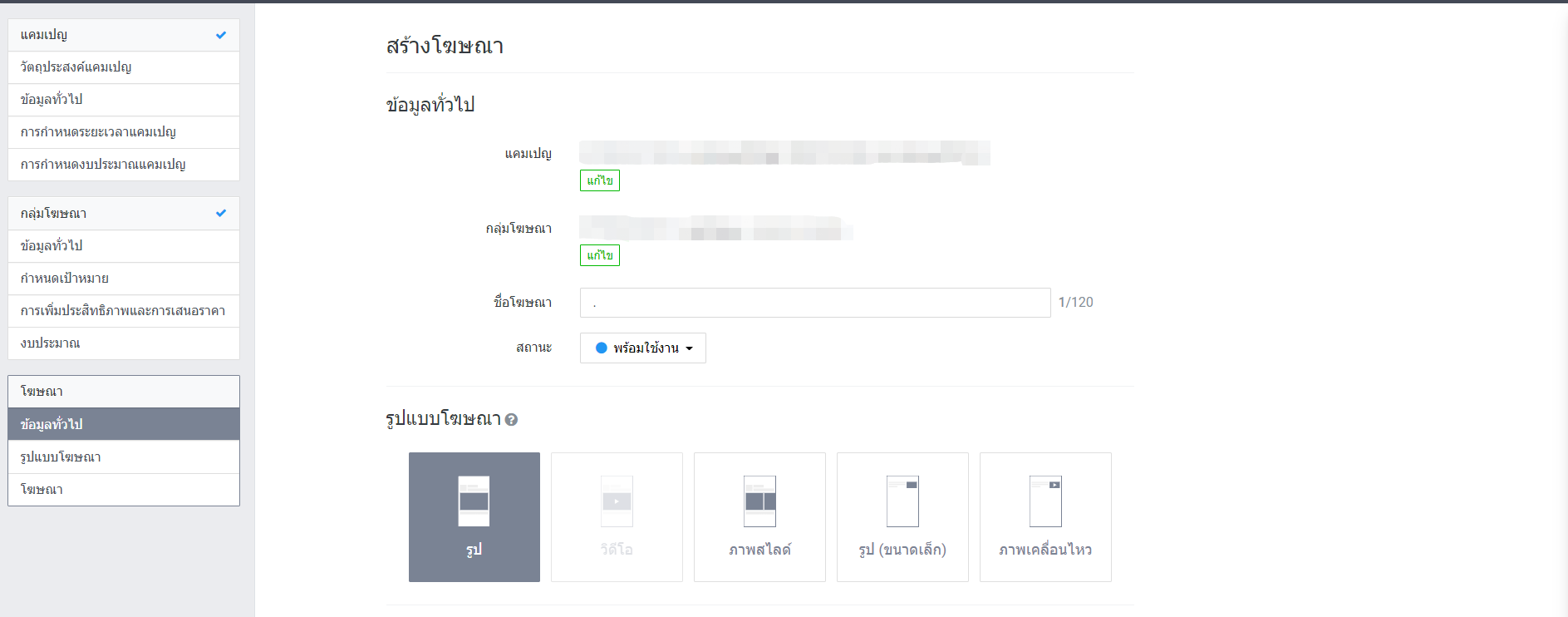Select the ภาพเคลื่อนไหว animation ad format
Screen dimensions: 1568x617
coord(1045,516)
